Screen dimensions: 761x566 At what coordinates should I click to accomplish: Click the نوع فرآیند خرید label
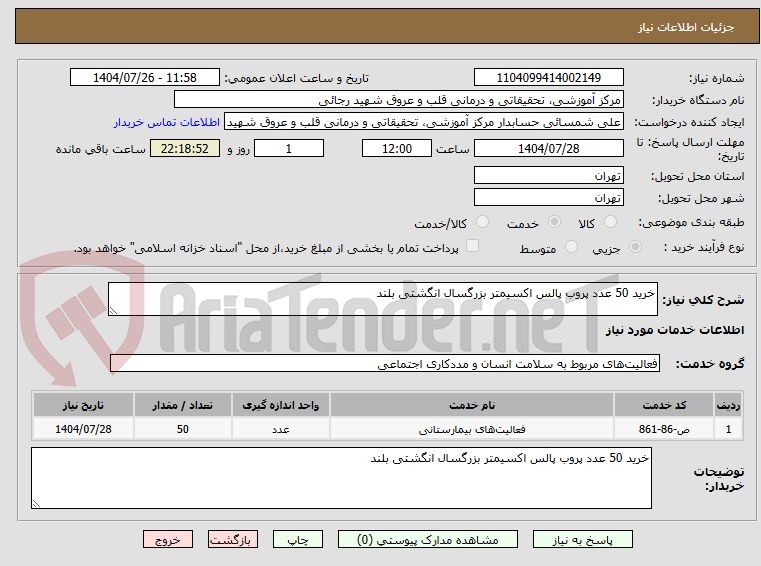coord(704,247)
